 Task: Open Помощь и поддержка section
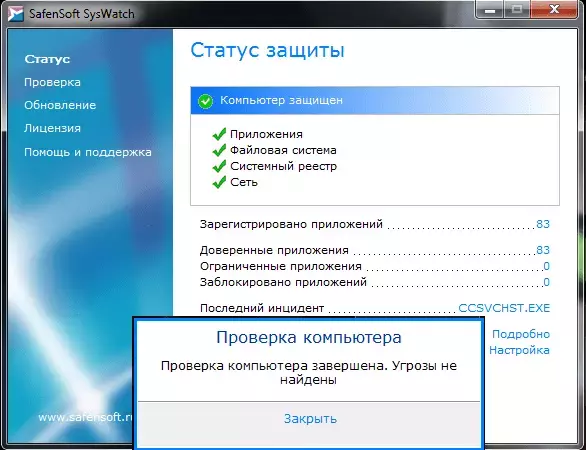[x=88, y=152]
